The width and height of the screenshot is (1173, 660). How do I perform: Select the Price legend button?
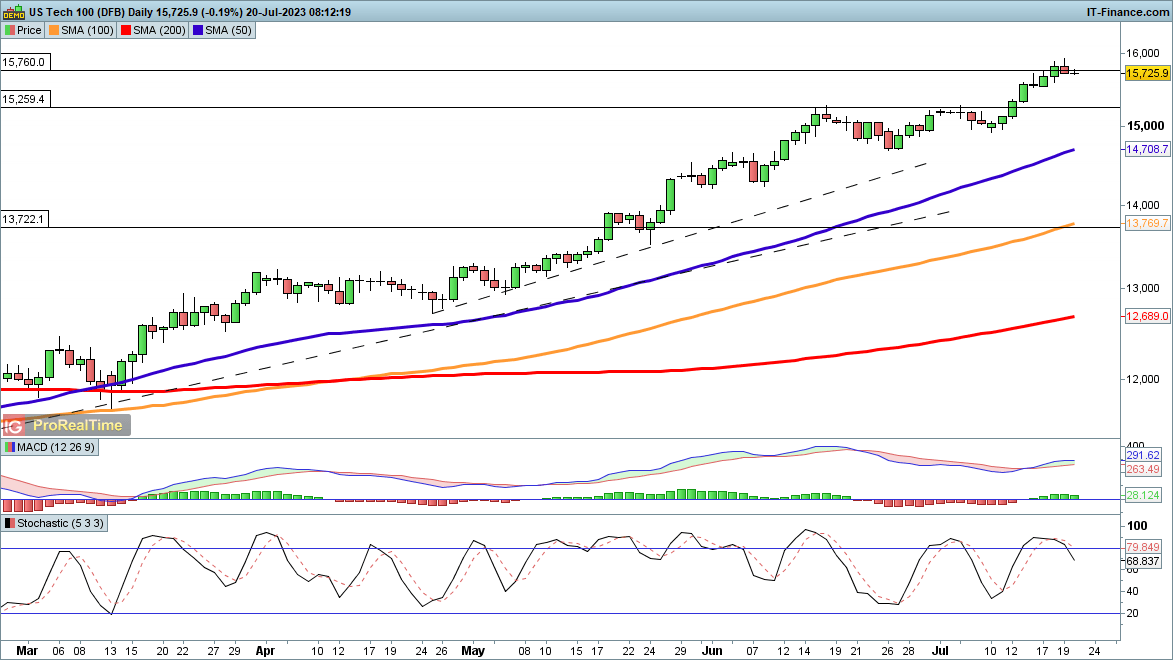tap(22, 30)
